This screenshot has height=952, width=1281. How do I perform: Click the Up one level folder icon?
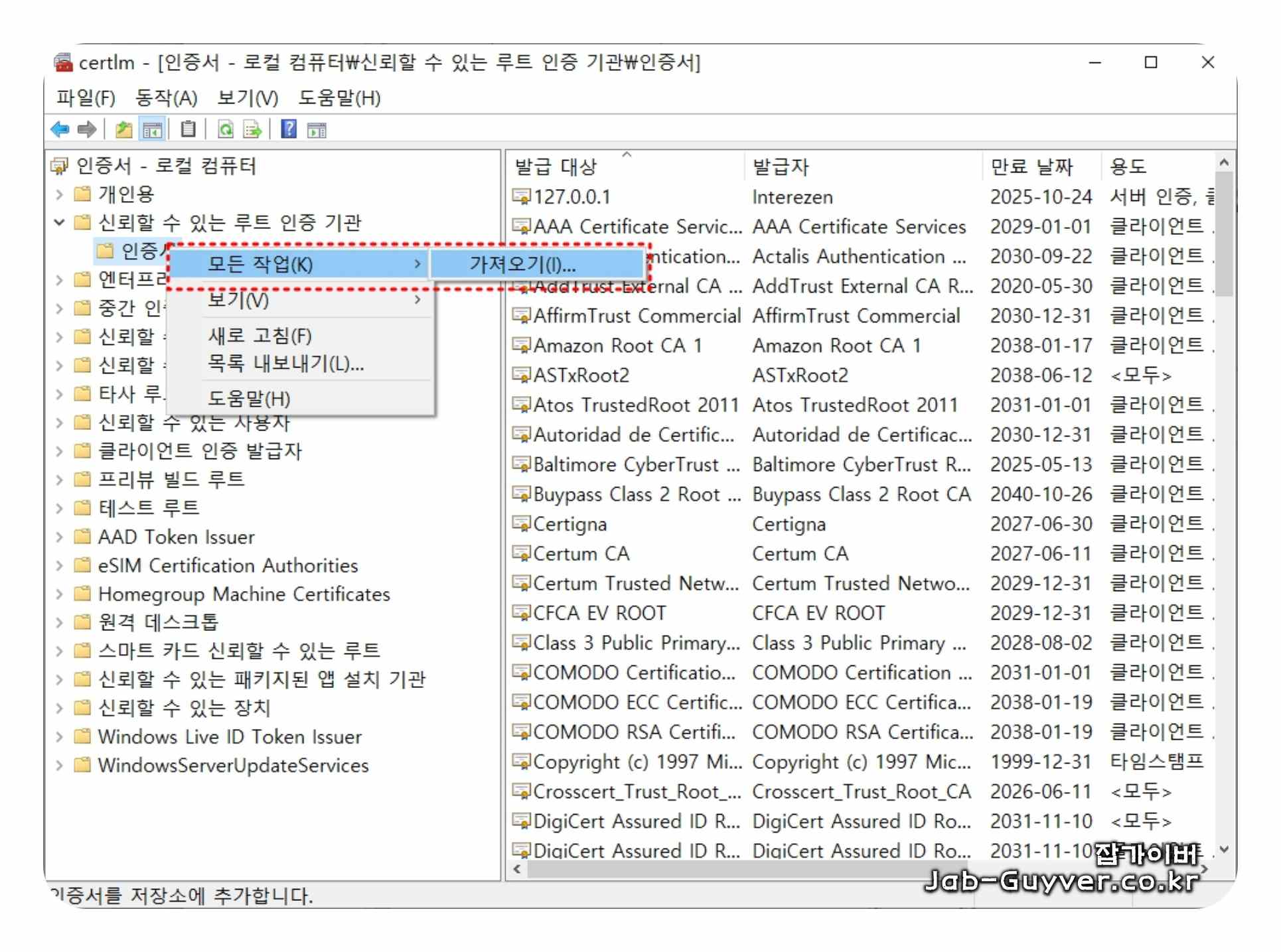click(x=123, y=129)
